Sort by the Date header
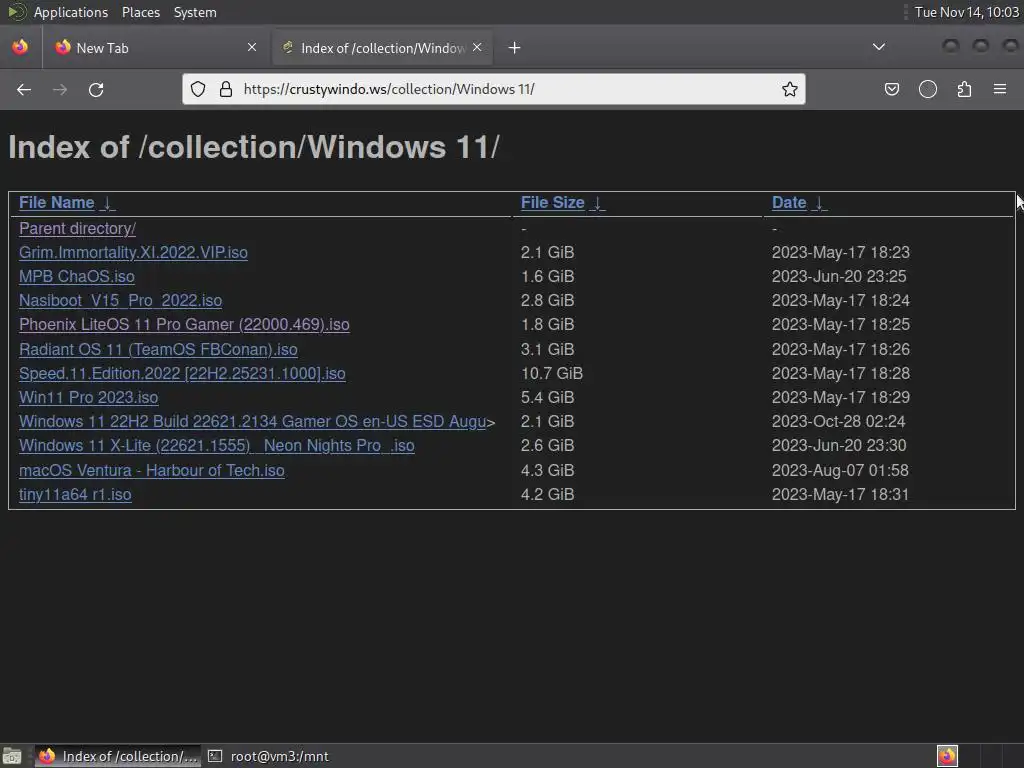Image resolution: width=1024 pixels, height=768 pixels. (x=789, y=202)
